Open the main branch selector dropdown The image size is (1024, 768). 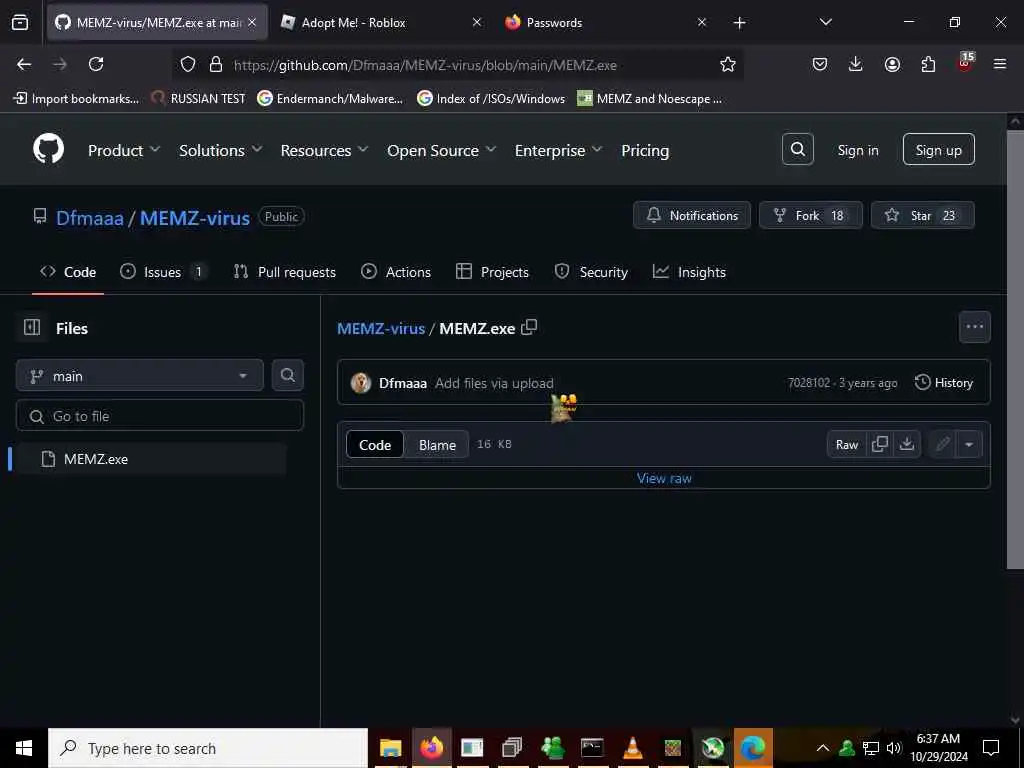[x=139, y=376]
